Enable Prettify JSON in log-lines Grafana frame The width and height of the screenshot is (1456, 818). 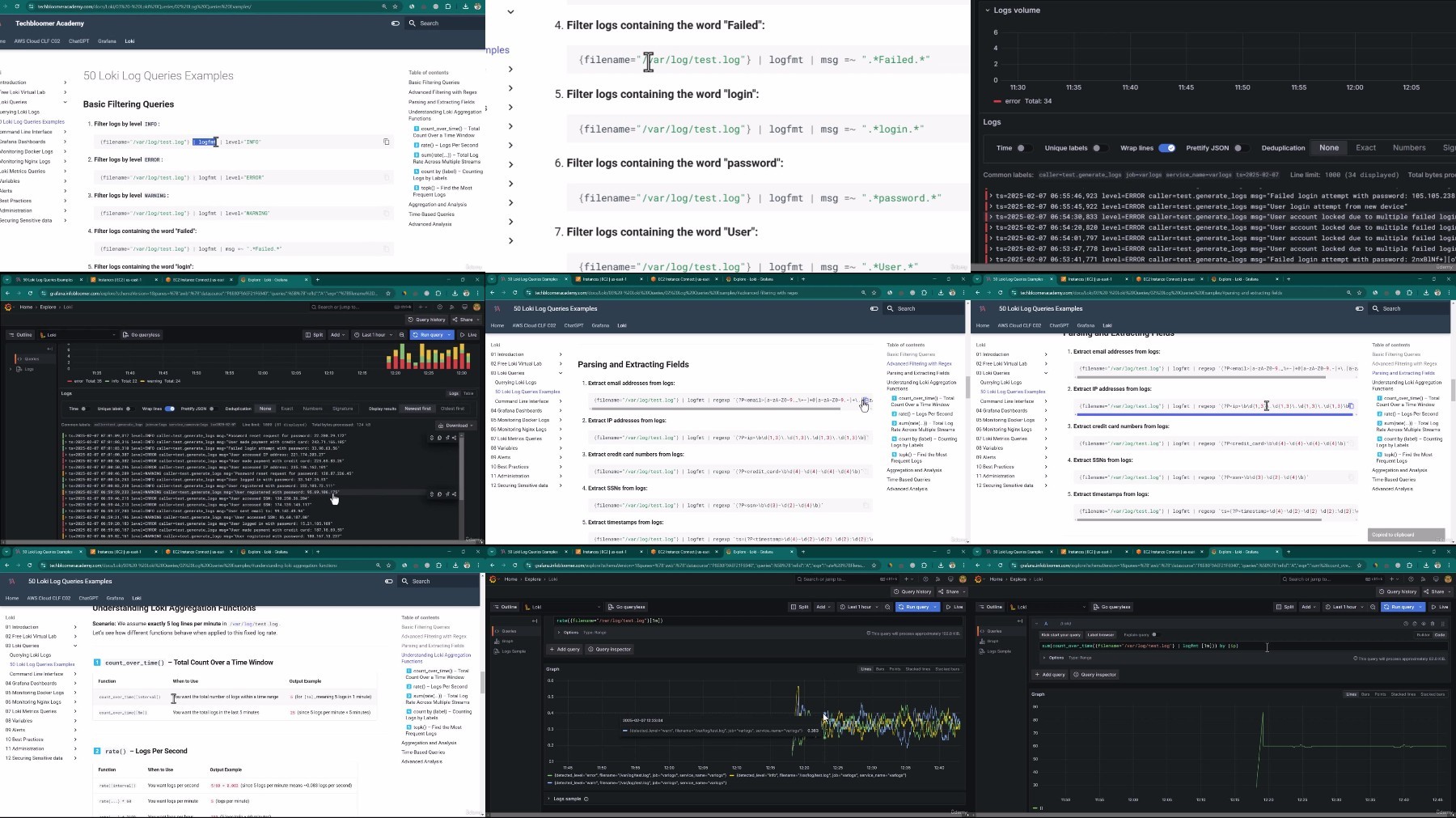[212, 409]
